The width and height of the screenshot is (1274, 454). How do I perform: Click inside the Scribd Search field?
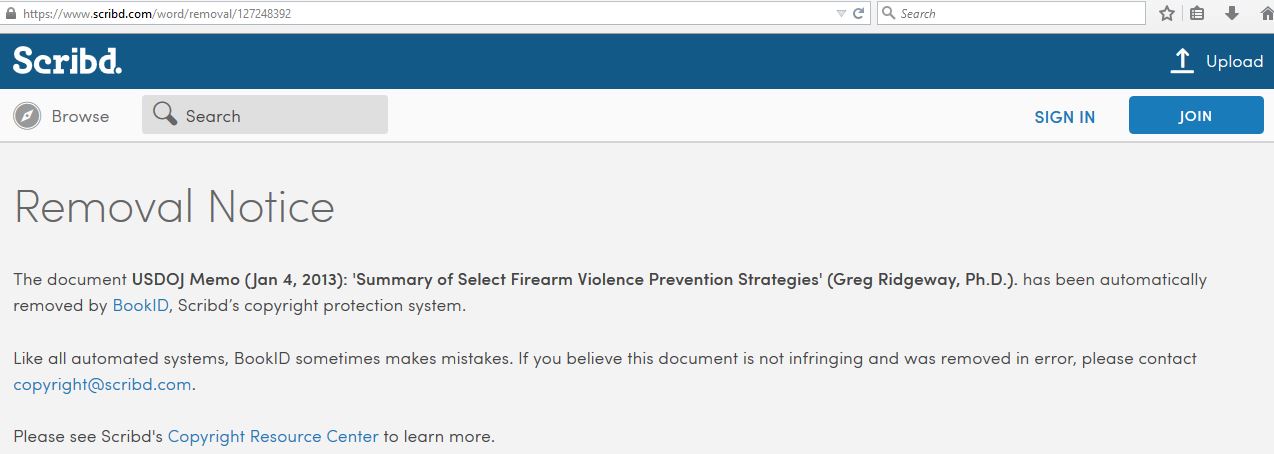(280, 116)
